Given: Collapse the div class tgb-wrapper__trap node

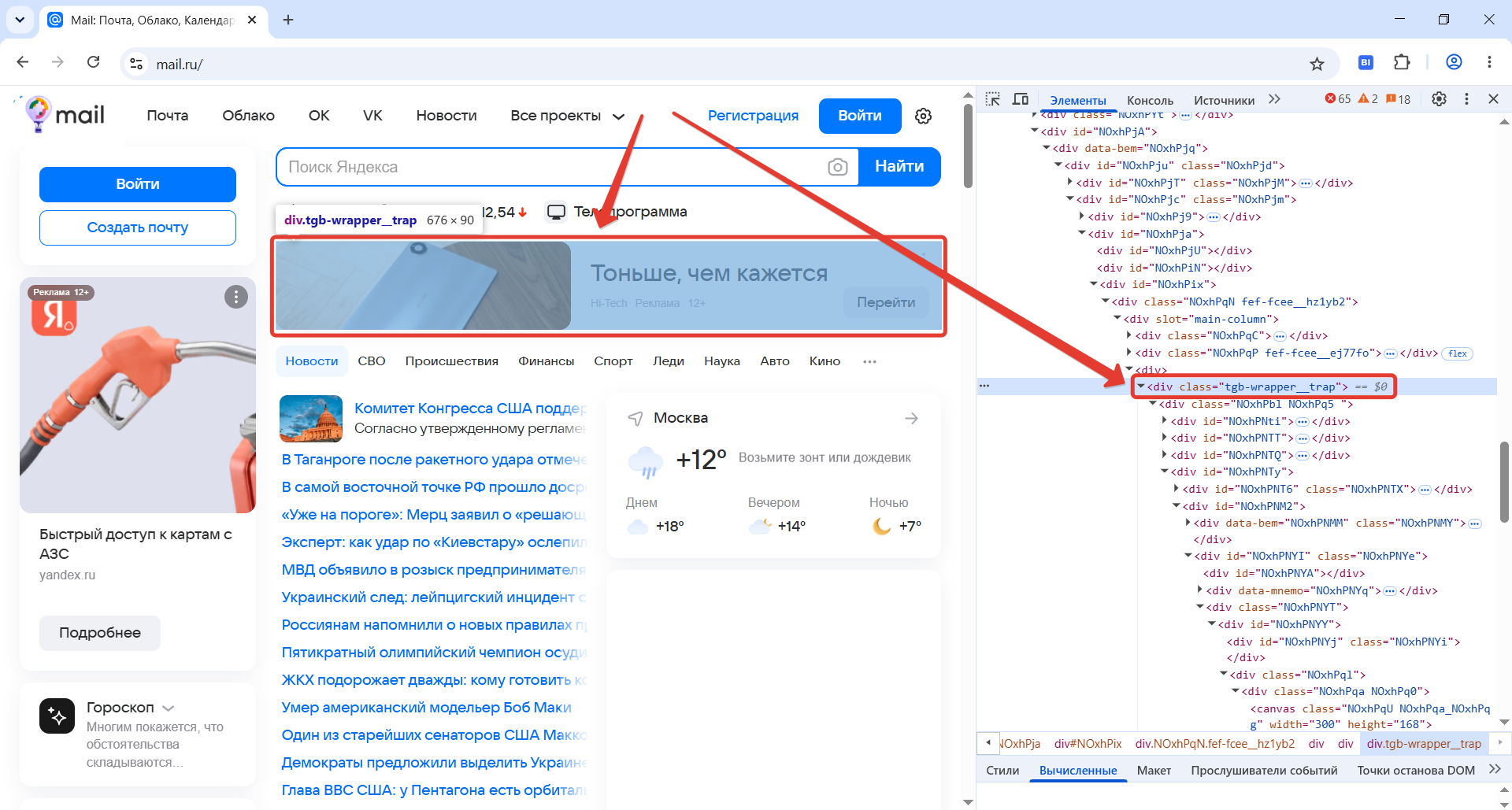Looking at the screenshot, I should pos(1141,387).
